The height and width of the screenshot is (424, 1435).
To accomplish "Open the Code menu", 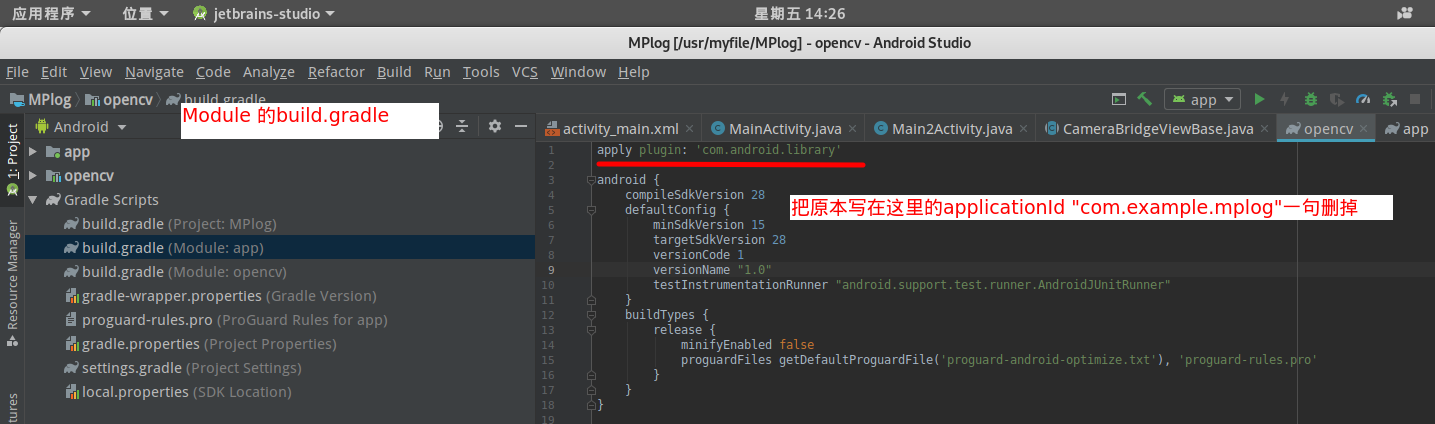I will [213, 72].
